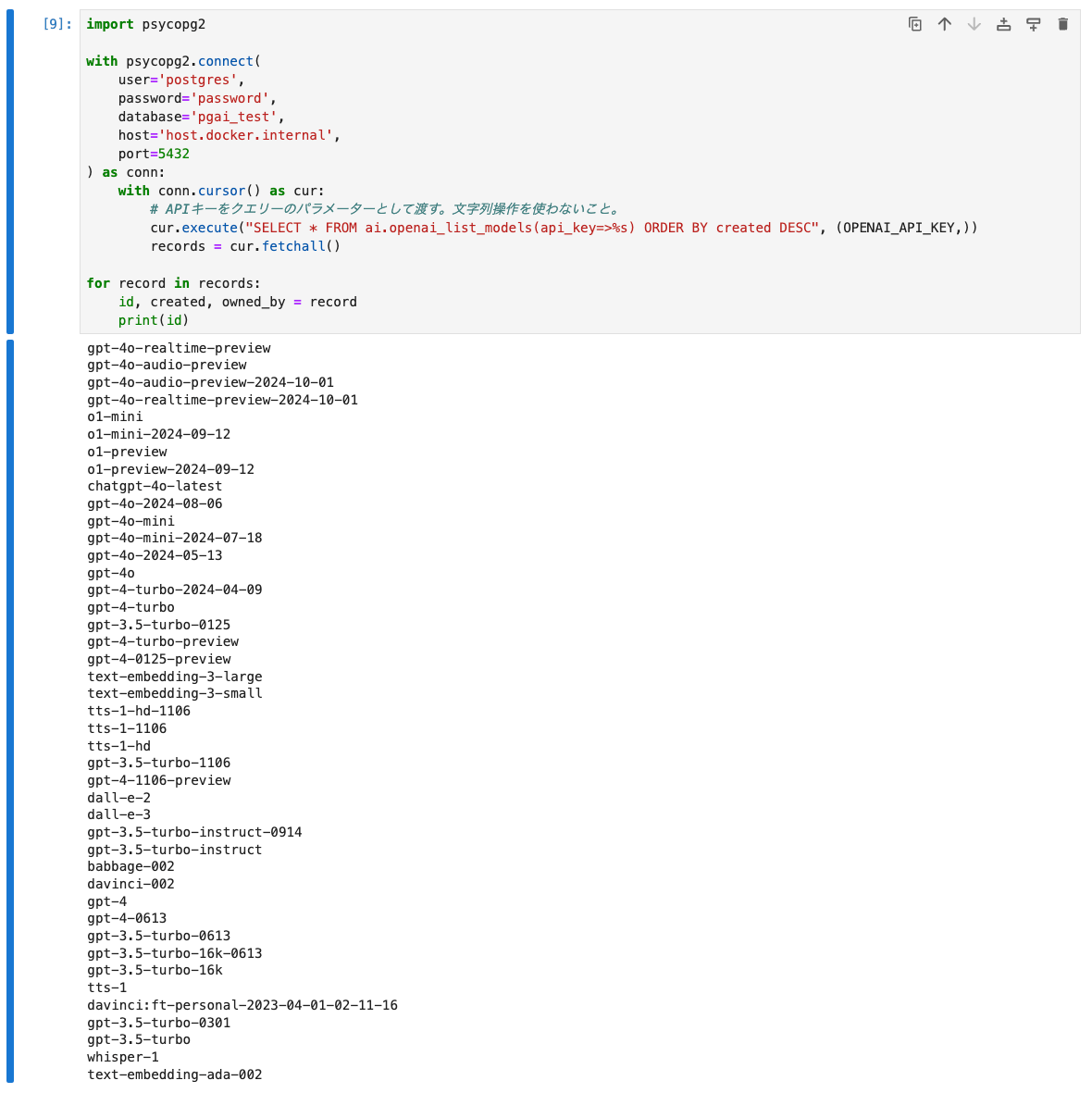Insert a cell above icon
Screen dimensions: 1092x1093
pyautogui.click(x=1003, y=24)
